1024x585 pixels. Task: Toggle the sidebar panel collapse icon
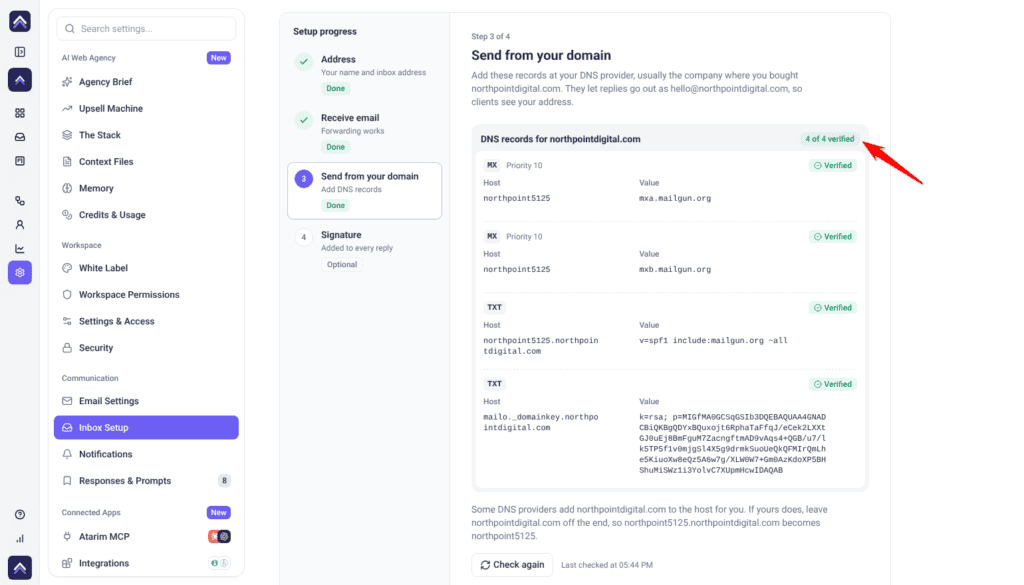pyautogui.click(x=20, y=52)
